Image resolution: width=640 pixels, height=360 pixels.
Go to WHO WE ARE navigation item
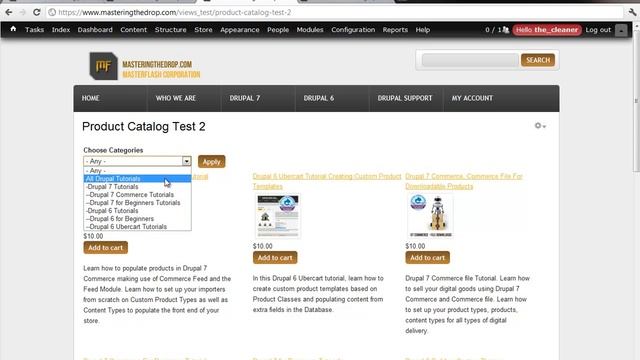click(x=176, y=98)
